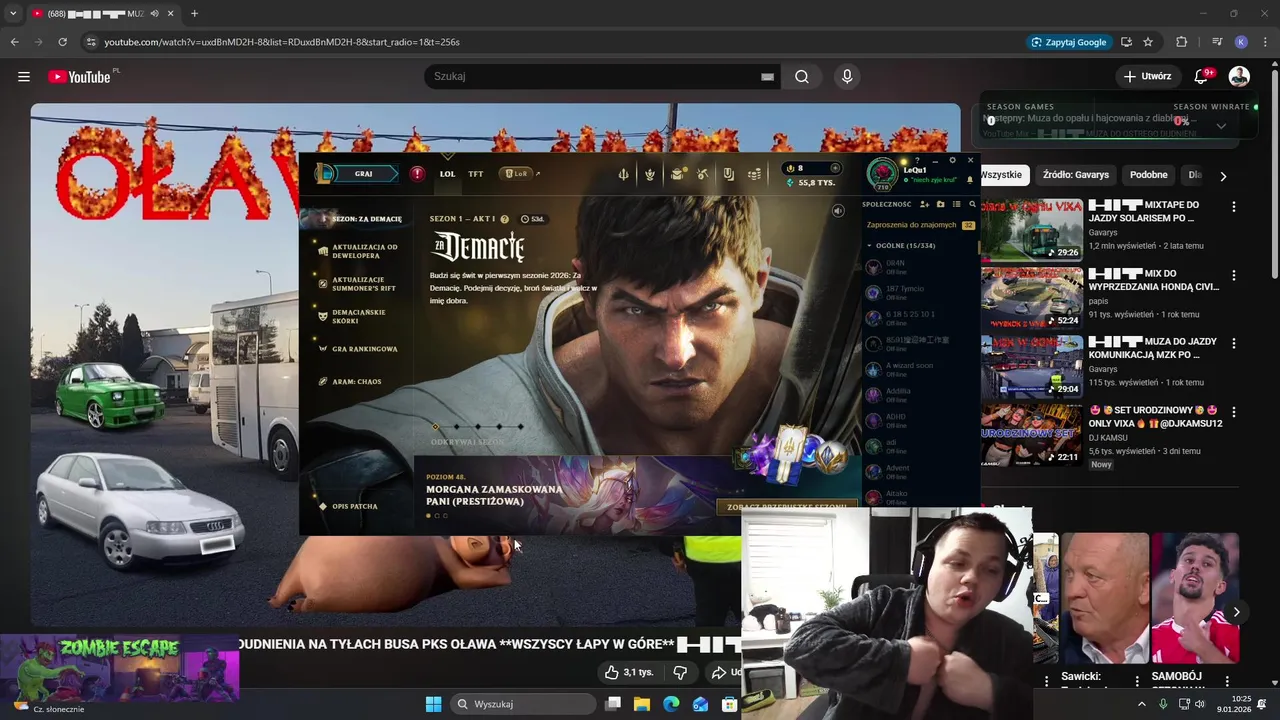Open options for MUZA DO JAZDY KOMUNIKACJĄ MZK video
Image resolution: width=1280 pixels, height=720 pixels.
[1234, 343]
